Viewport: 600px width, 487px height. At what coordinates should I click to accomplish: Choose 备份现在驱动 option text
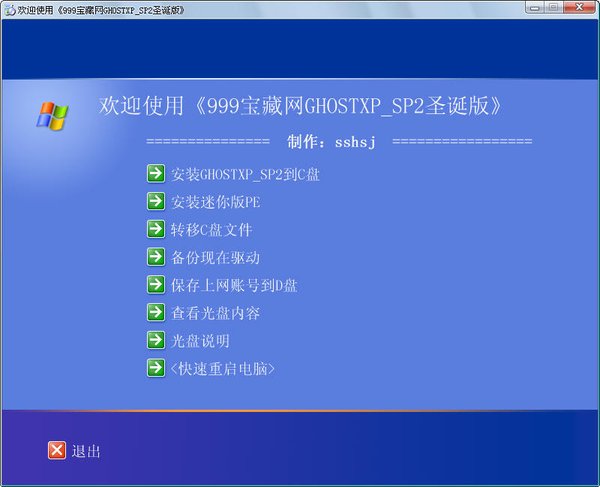click(x=215, y=257)
